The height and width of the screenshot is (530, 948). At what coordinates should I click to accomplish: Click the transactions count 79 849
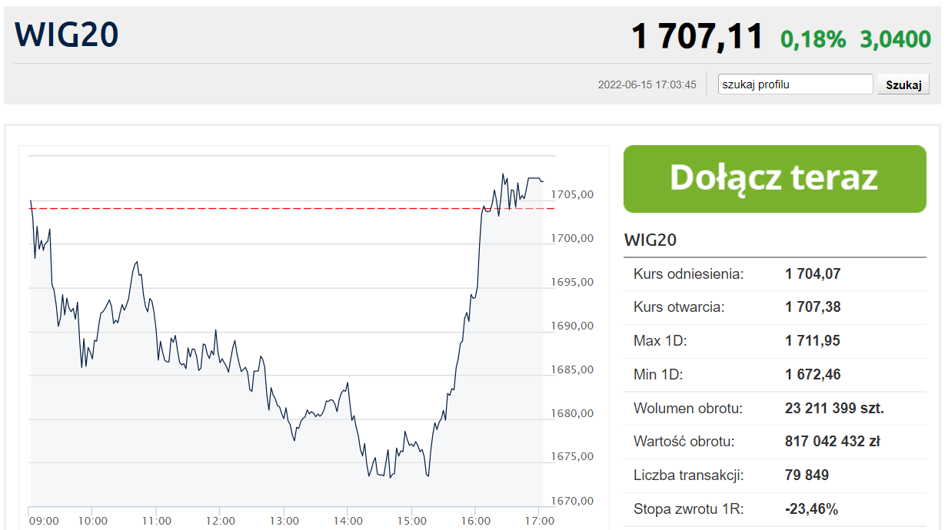(807, 475)
